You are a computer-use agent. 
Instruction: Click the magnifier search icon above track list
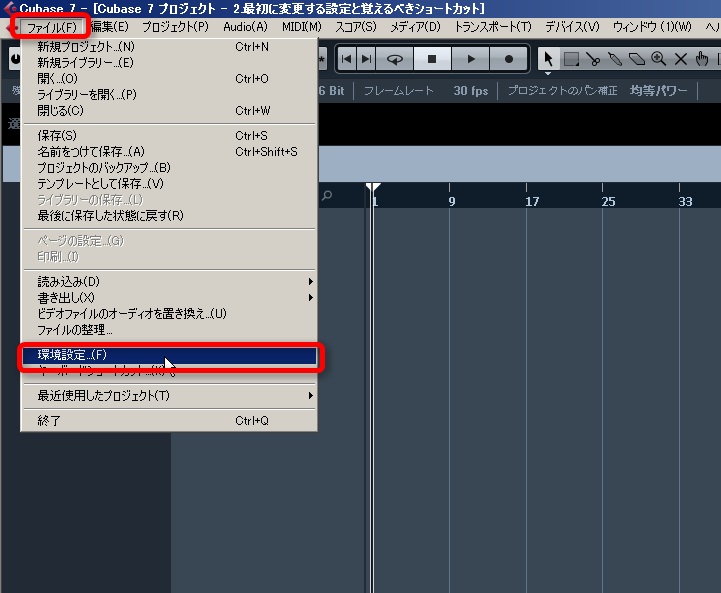[x=327, y=196]
